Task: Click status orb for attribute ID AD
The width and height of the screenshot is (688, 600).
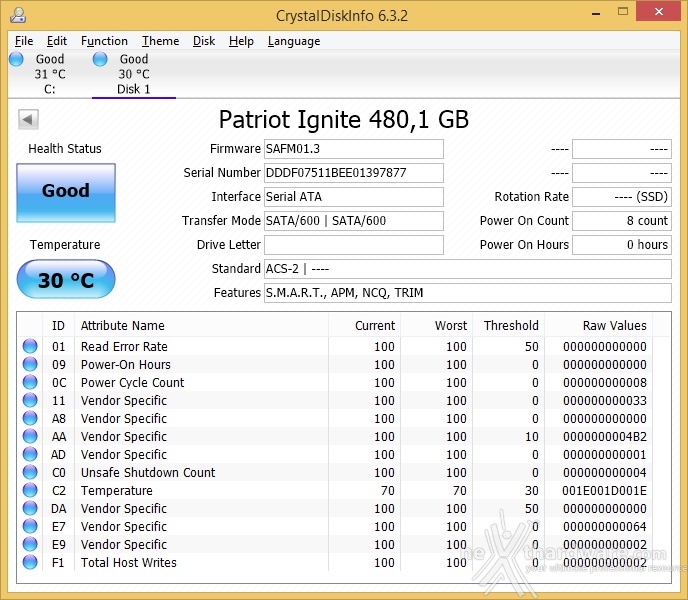Action: click(x=30, y=454)
